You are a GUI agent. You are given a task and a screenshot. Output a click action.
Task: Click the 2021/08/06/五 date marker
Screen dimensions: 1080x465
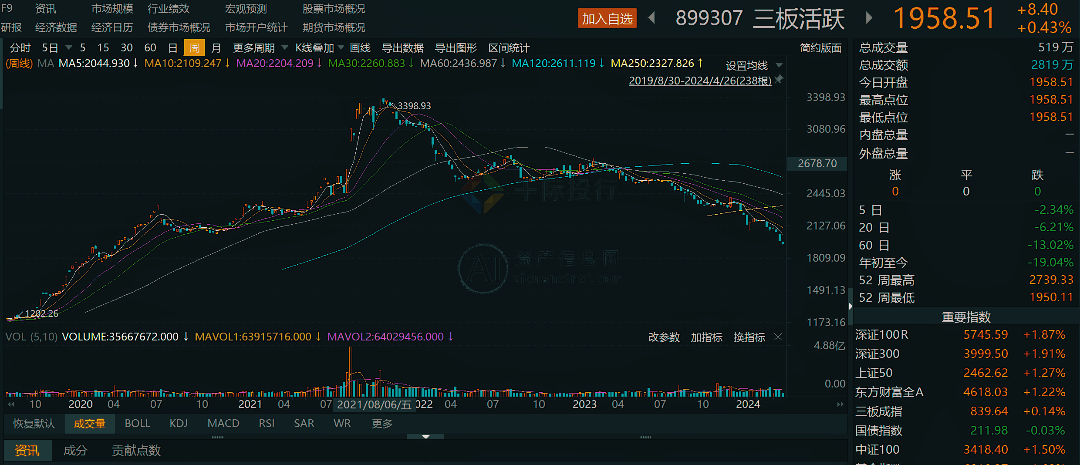pyautogui.click(x=373, y=405)
